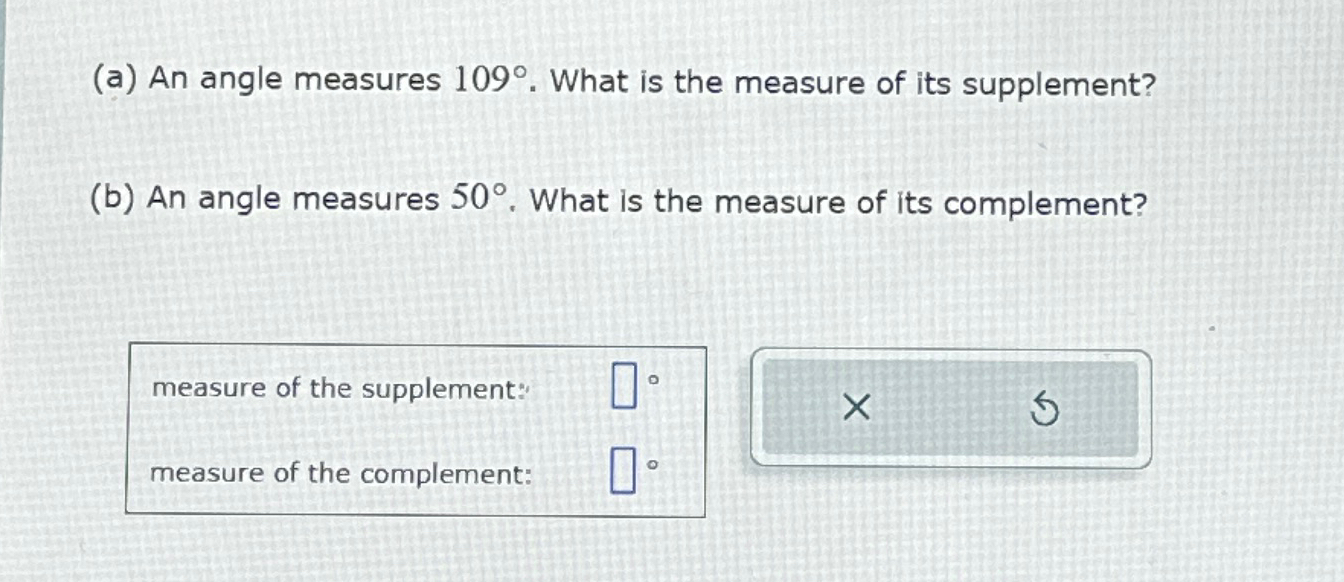Click the label 'measure of the supplement:'
The width and height of the screenshot is (1344, 582).
[x=340, y=389]
